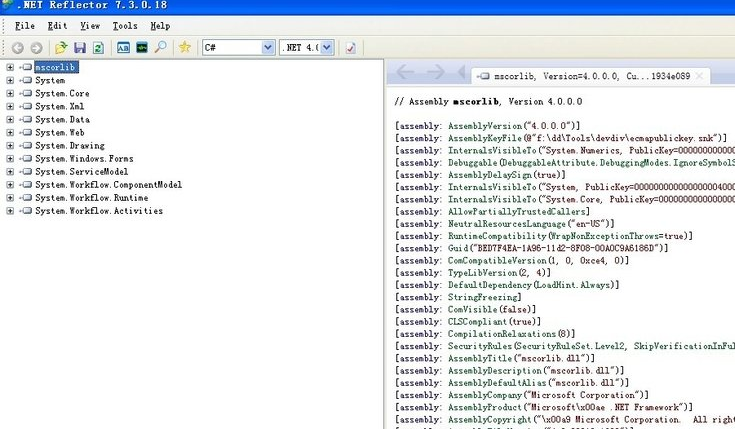Select System.Data assembly in tree
Image resolution: width=735 pixels, height=429 pixels.
click(x=62, y=119)
